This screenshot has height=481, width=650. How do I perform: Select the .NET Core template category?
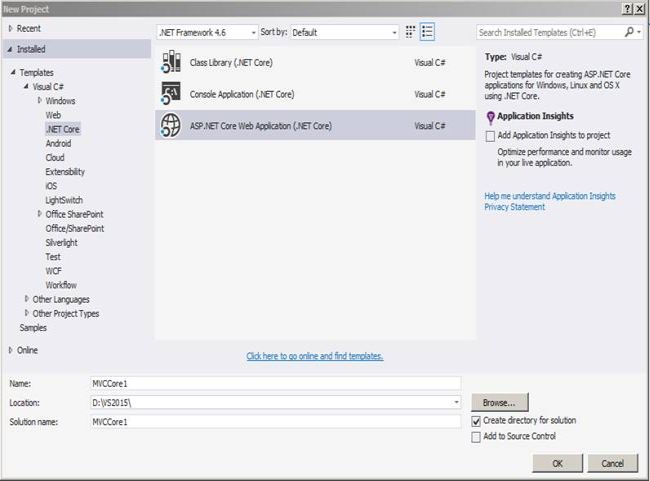pyautogui.click(x=63, y=129)
